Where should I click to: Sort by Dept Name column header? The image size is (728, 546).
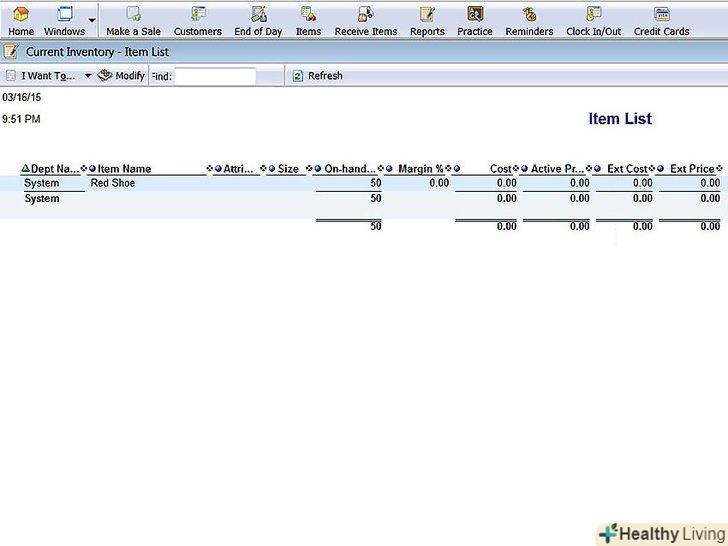click(x=54, y=169)
